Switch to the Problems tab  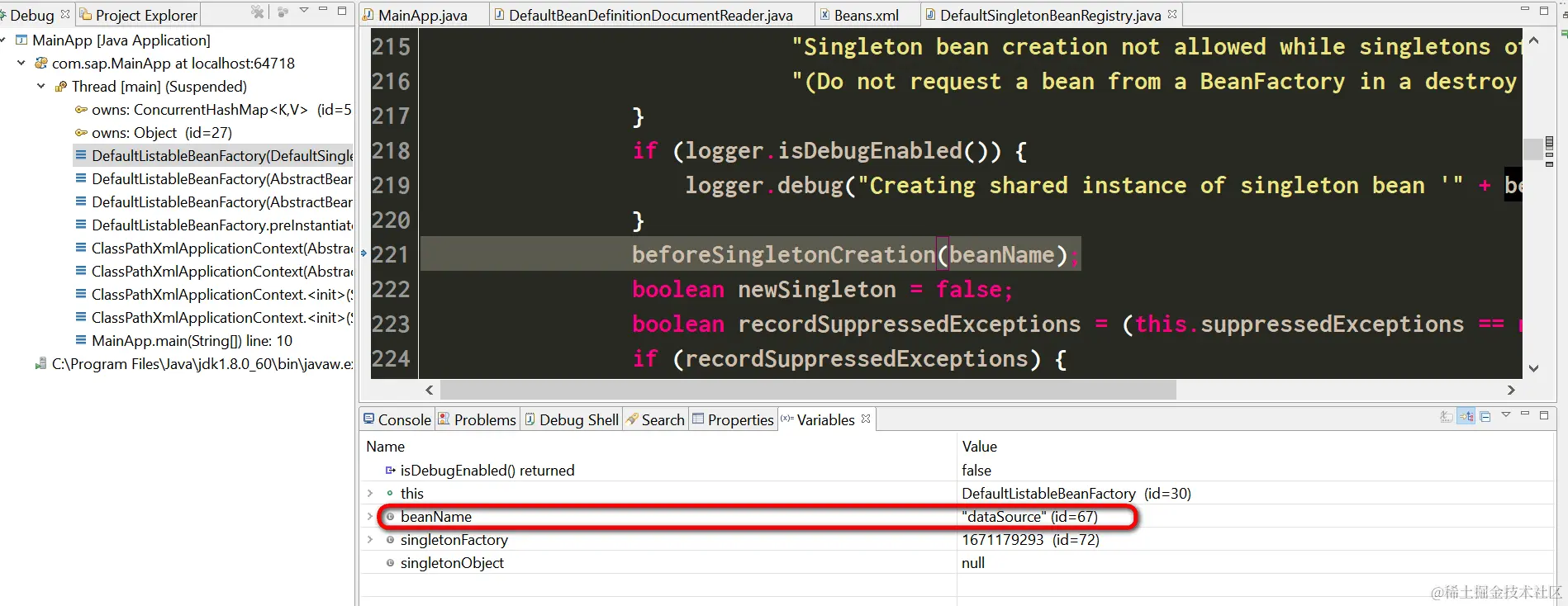coord(477,419)
